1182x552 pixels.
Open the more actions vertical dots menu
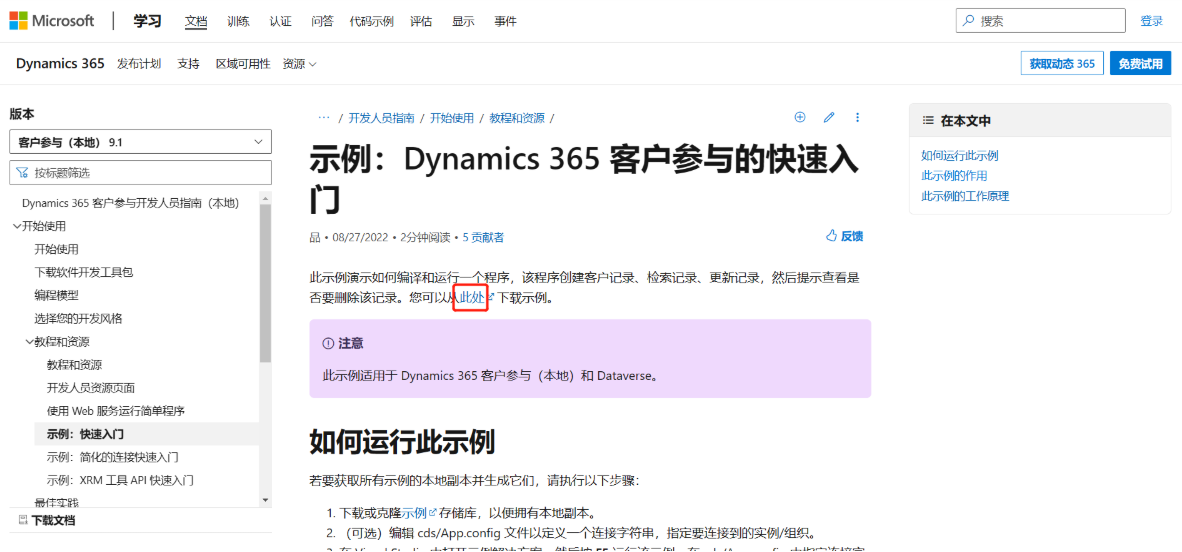(857, 117)
